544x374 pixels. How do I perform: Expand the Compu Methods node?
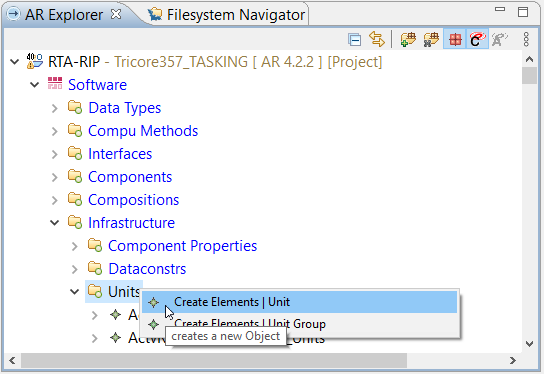54,131
